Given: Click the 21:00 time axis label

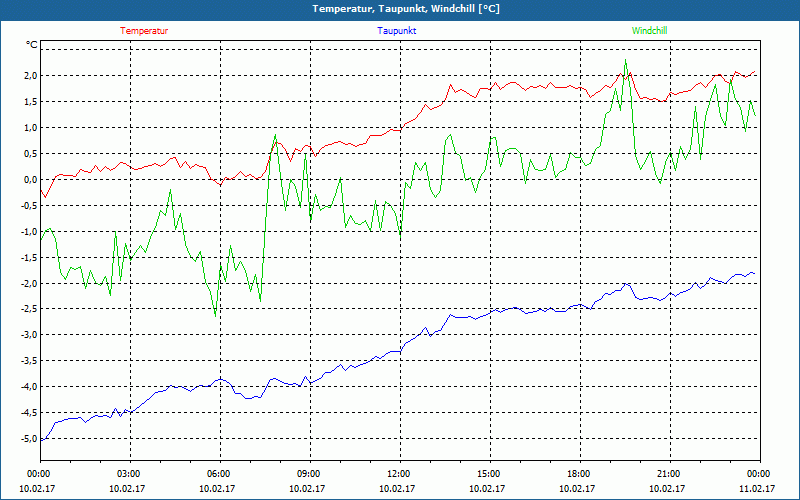Looking at the screenshot, I should coord(670,474).
